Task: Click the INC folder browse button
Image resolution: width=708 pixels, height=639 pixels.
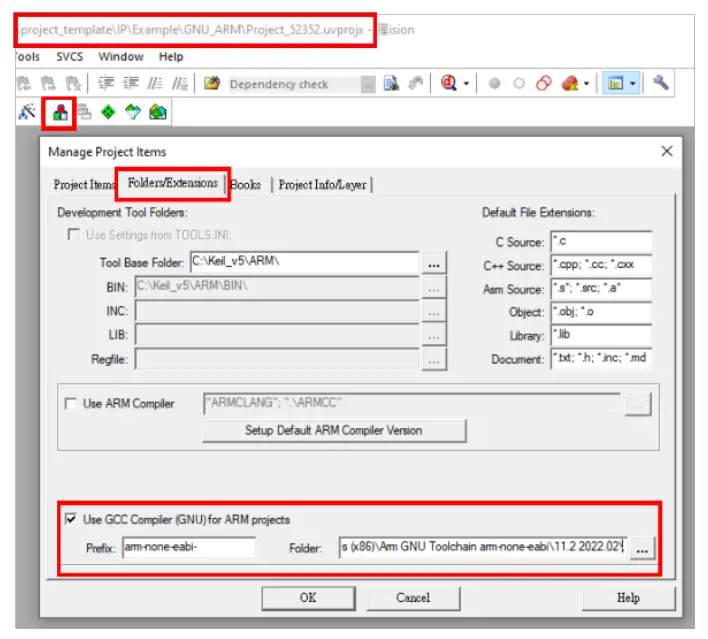Action: point(434,312)
